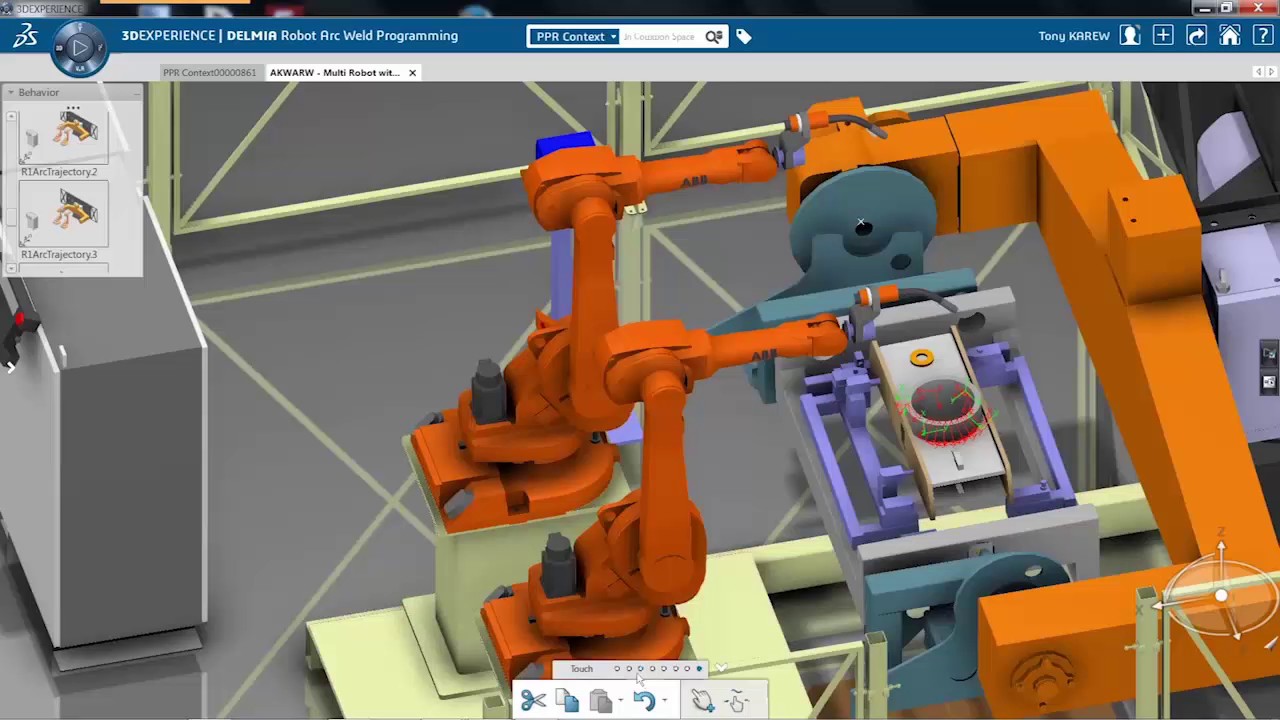Image resolution: width=1280 pixels, height=720 pixels.
Task: Open the help question mark menu
Action: [1261, 36]
